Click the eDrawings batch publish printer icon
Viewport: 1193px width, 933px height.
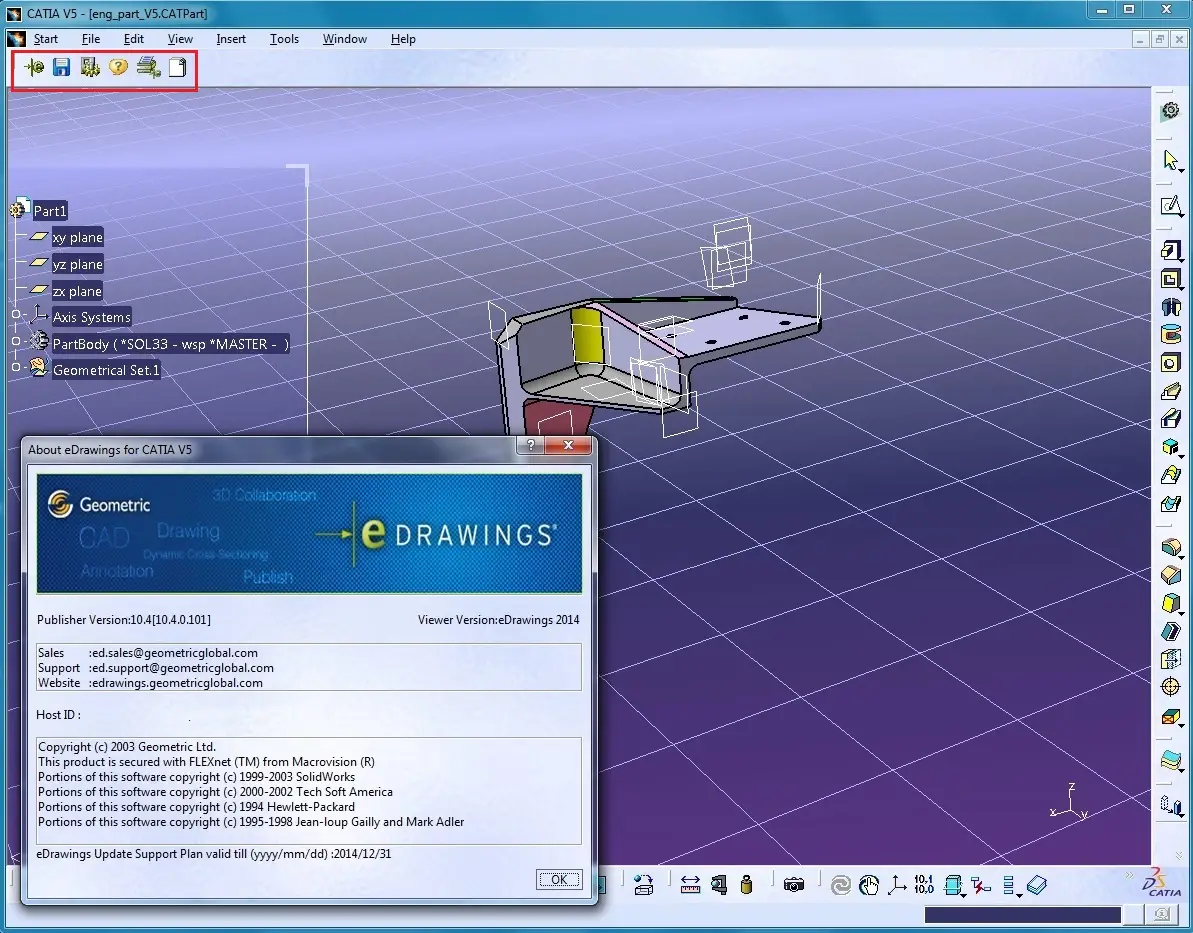148,68
